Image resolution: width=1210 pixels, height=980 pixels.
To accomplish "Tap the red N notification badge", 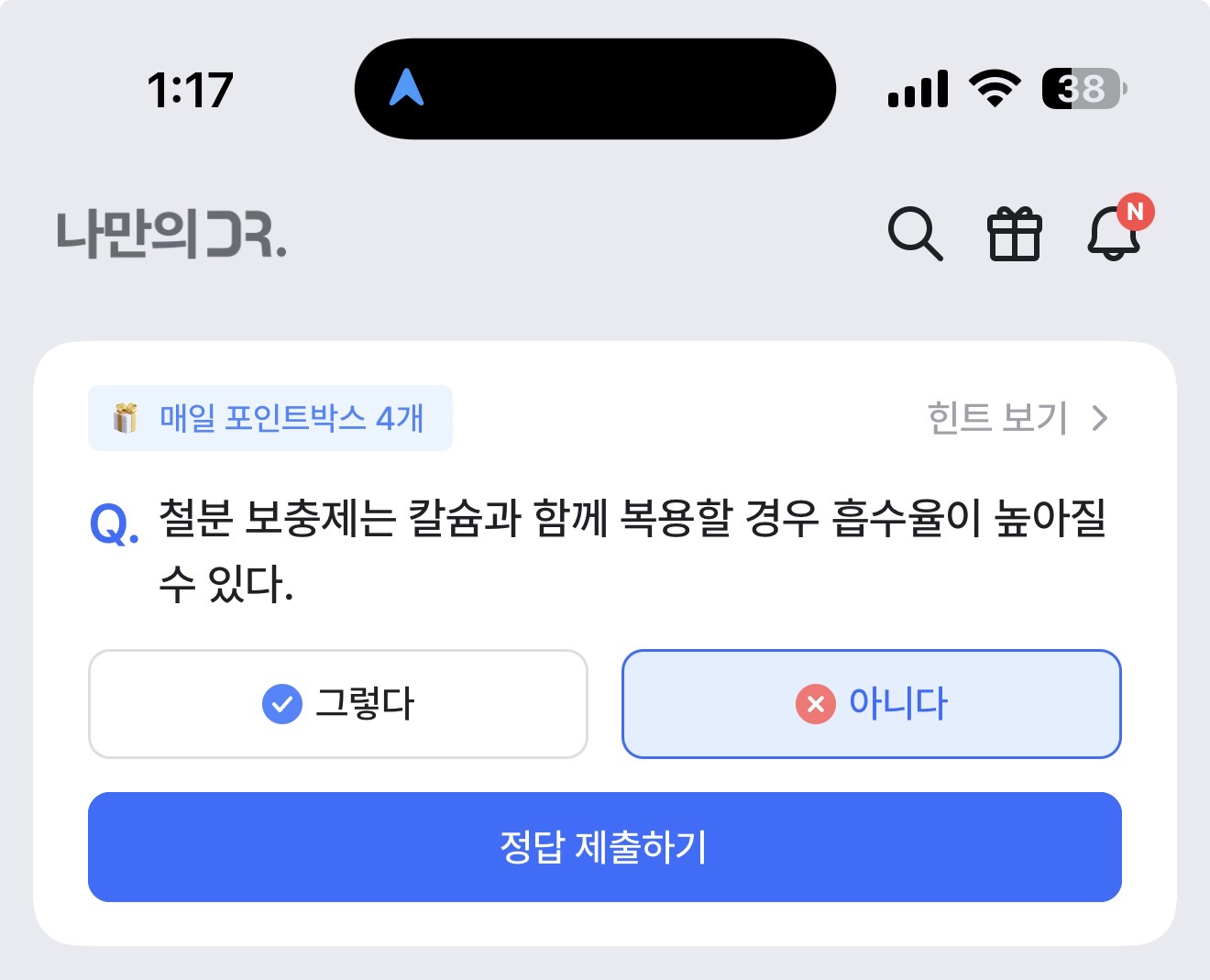I will [x=1136, y=212].
